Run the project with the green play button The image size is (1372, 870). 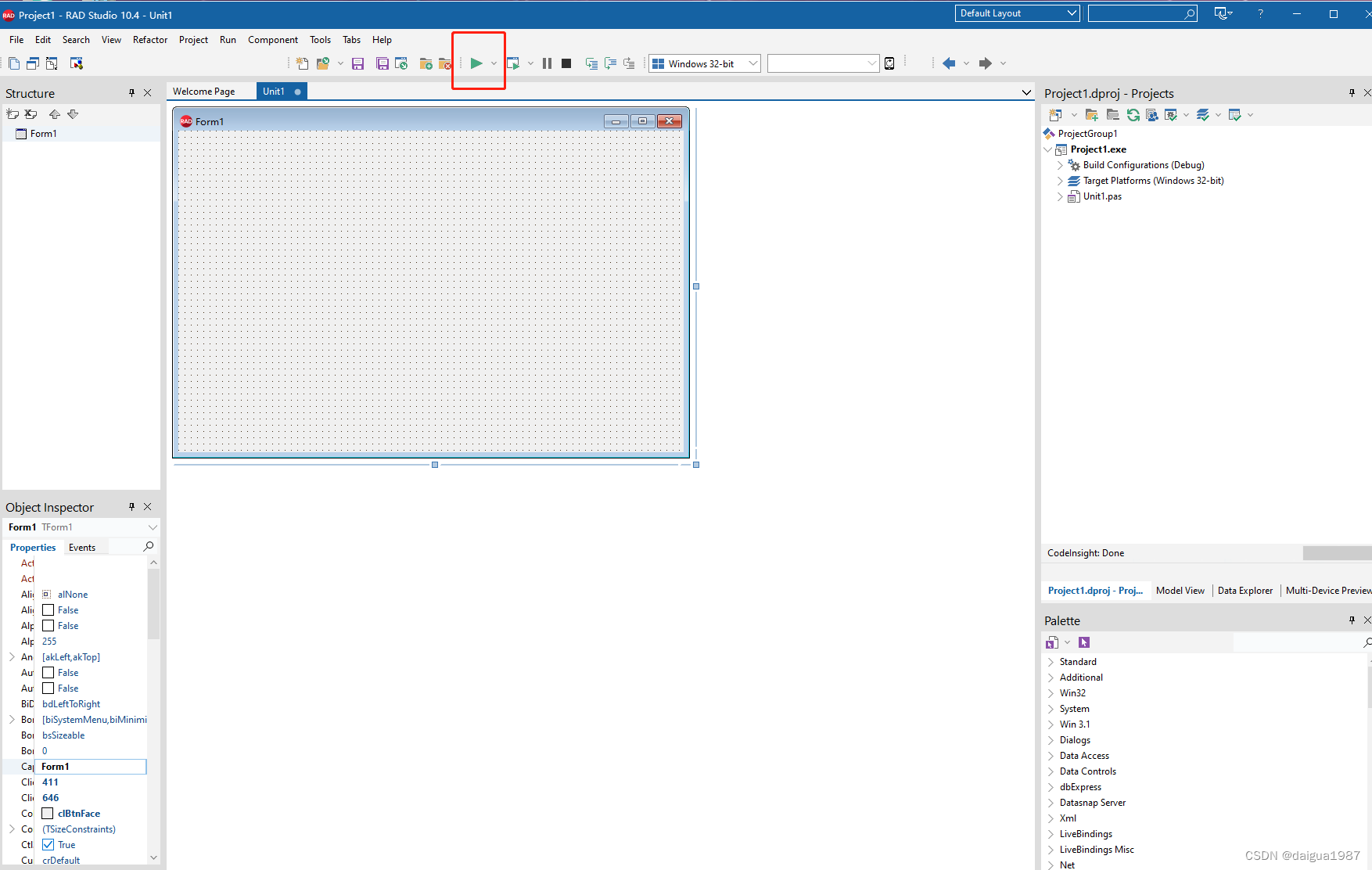476,63
